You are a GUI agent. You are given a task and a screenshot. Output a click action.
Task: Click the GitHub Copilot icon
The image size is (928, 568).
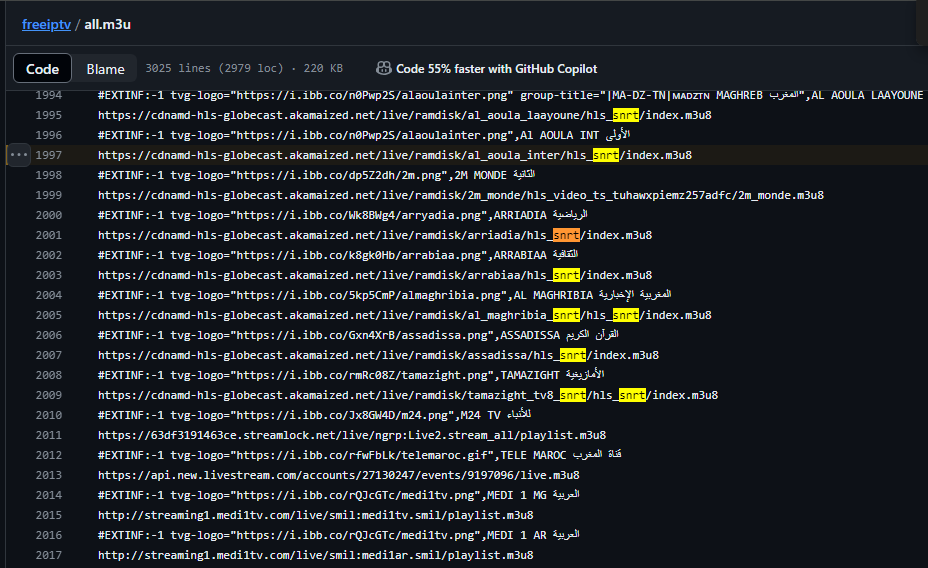pyautogui.click(x=384, y=69)
